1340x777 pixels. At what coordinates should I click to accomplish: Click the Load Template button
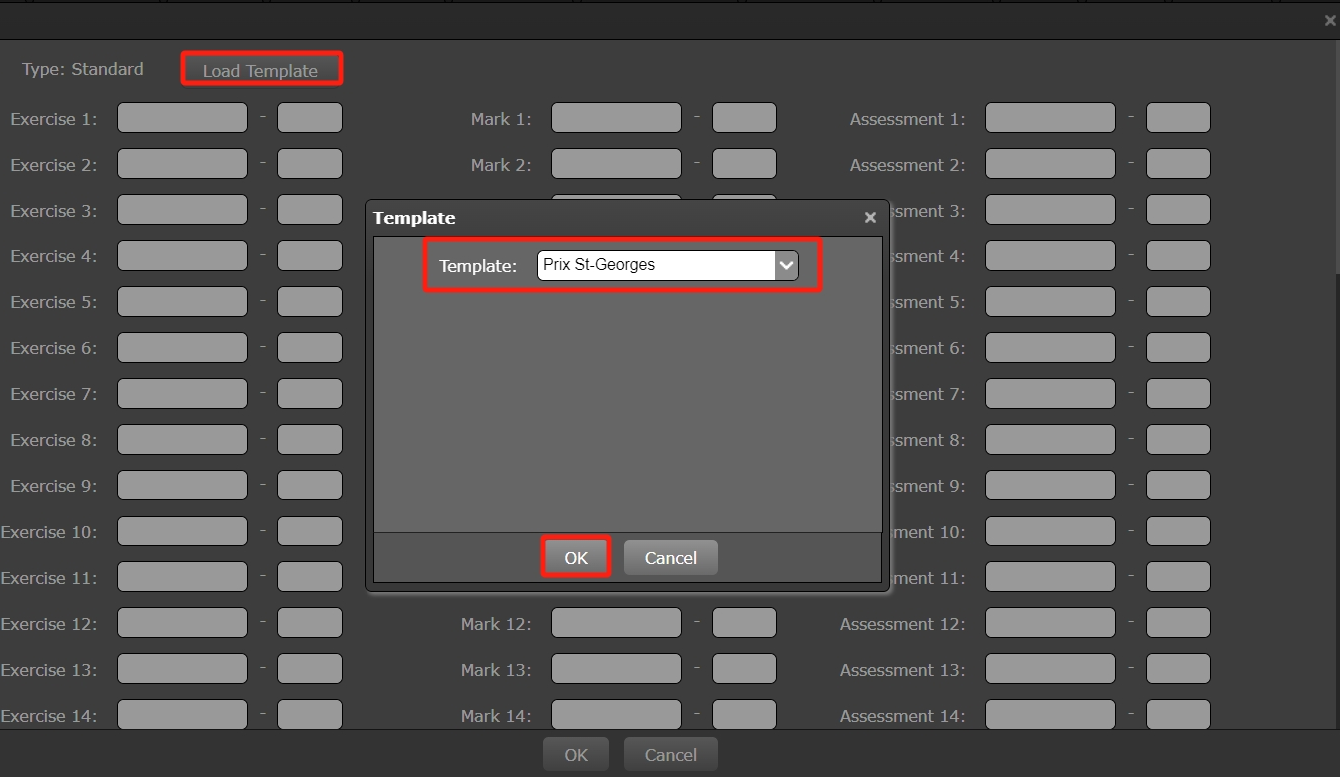tap(260, 70)
